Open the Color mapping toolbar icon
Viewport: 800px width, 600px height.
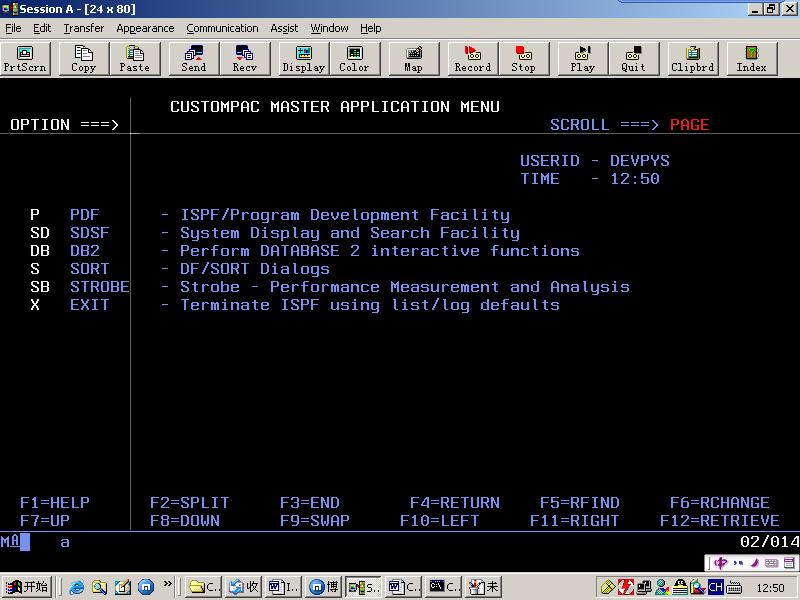click(355, 59)
